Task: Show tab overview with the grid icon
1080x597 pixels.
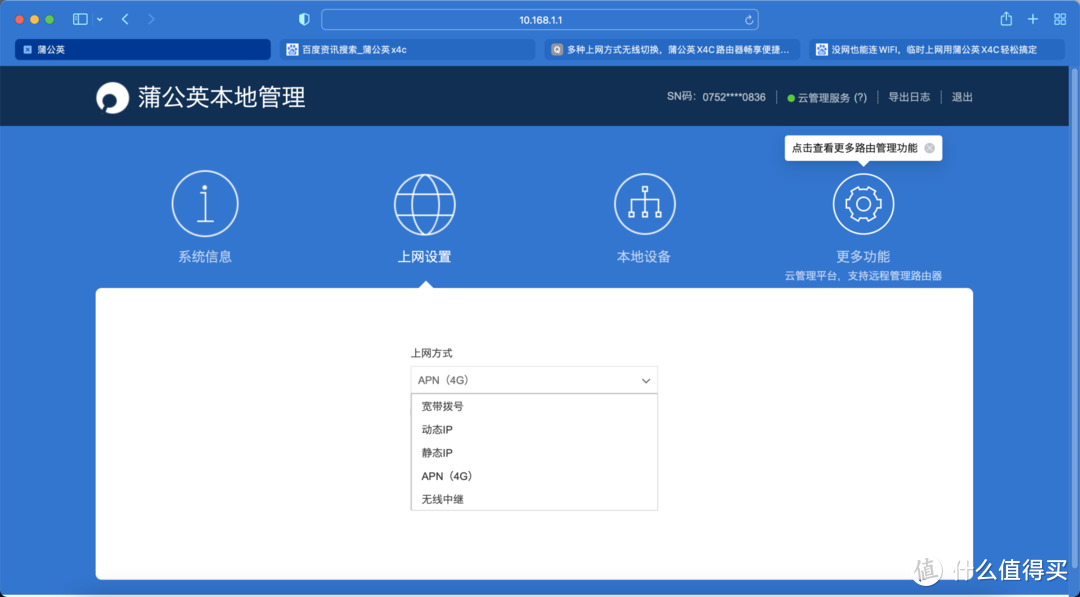Action: (1060, 18)
